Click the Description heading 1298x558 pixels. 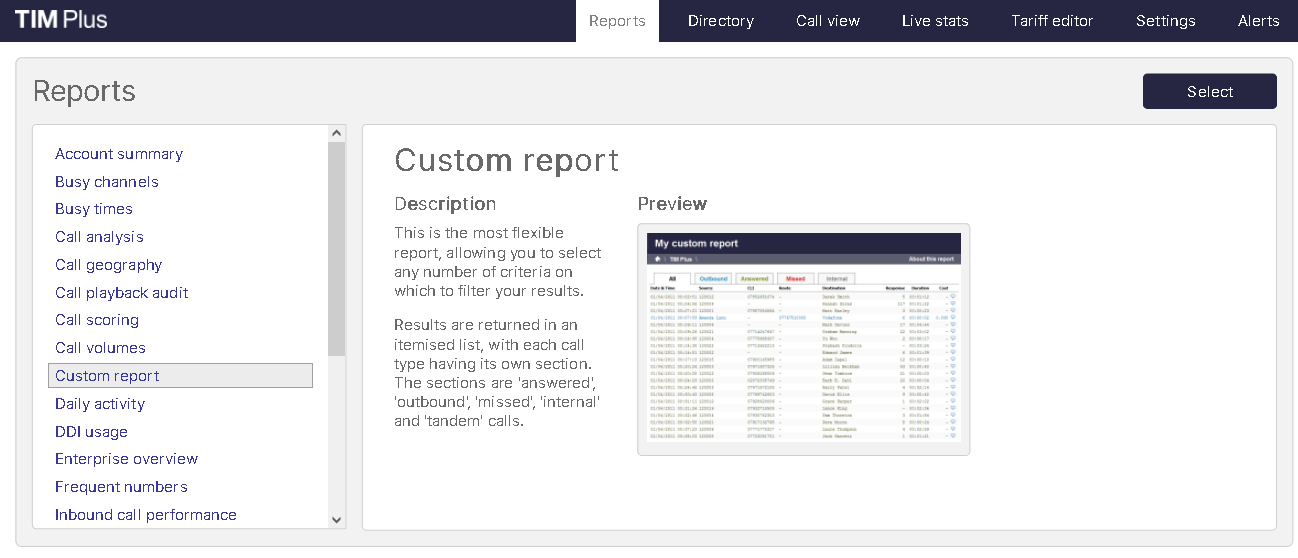pos(445,204)
